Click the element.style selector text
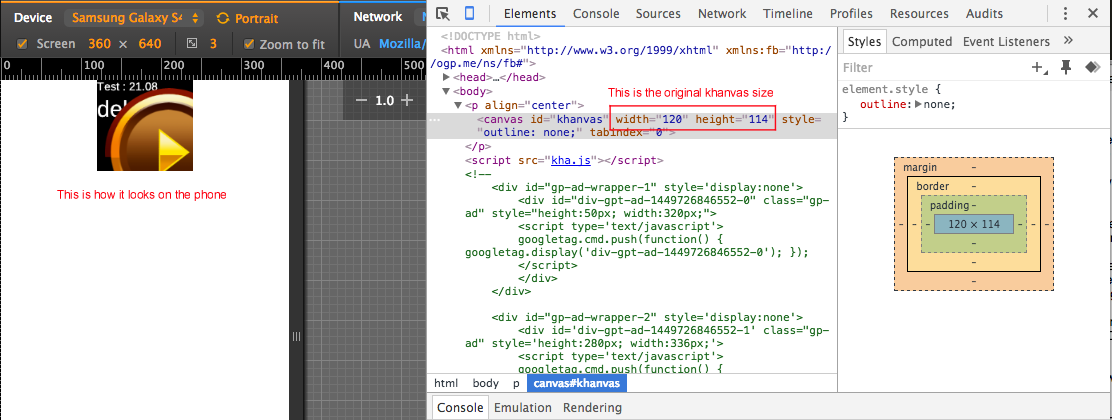Viewport: 1112px width, 420px height. click(x=886, y=90)
